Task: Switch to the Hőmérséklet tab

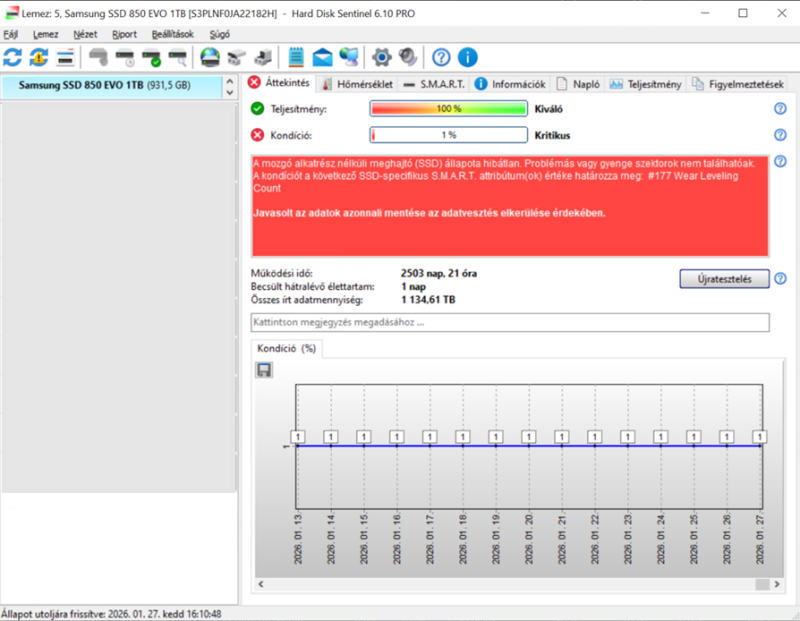Action: (x=358, y=84)
